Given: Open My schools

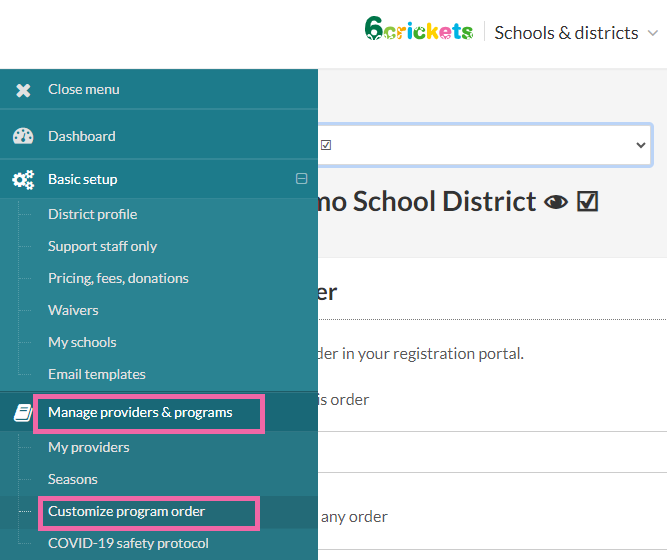Looking at the screenshot, I should pos(82,342).
